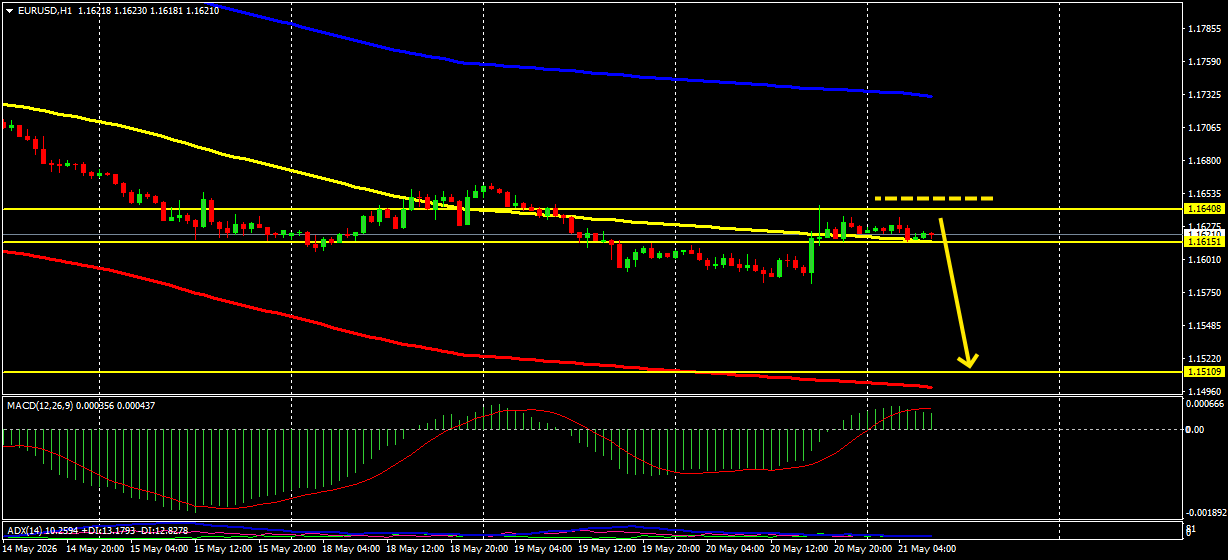Click the EURUSD,H1 chart title
Image resolution: width=1228 pixels, height=560 pixels.
[x=44, y=10]
